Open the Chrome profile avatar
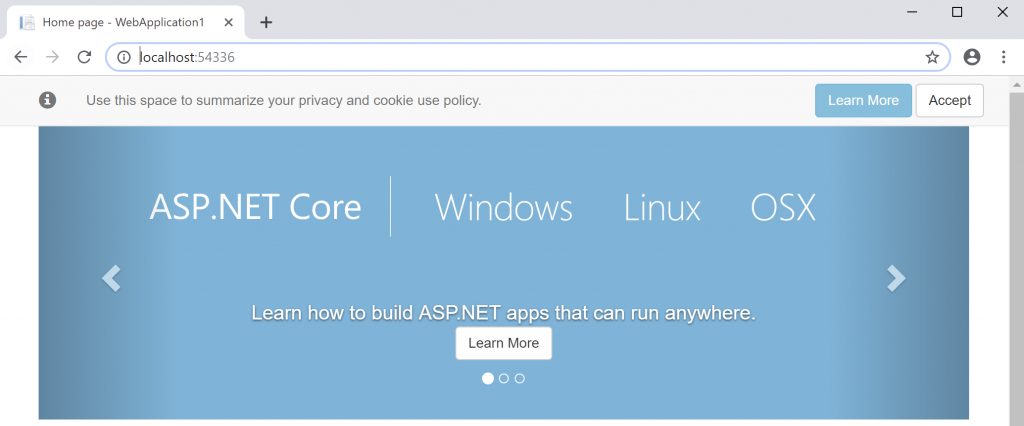 coord(972,57)
